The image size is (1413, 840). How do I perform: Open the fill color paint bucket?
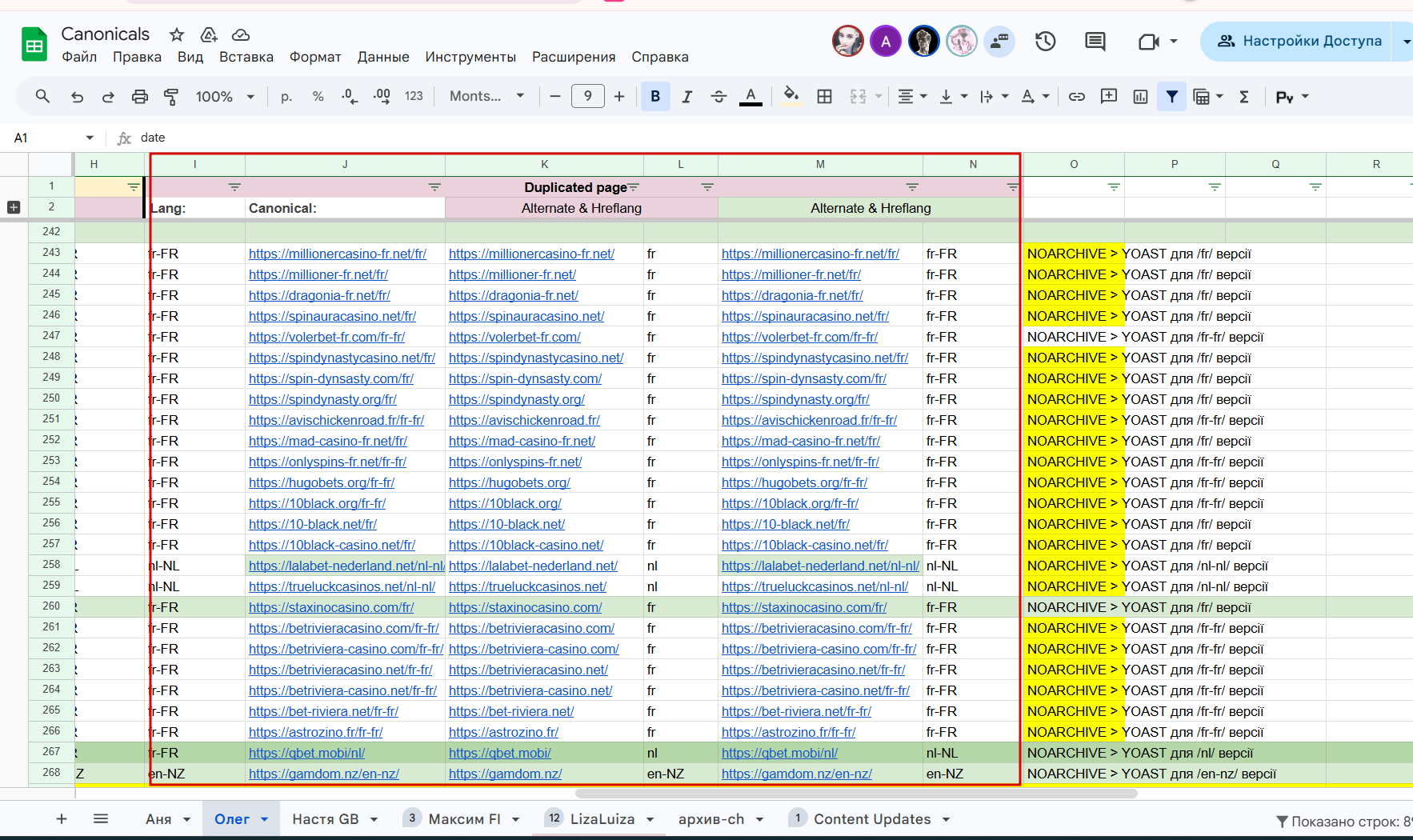pos(791,97)
